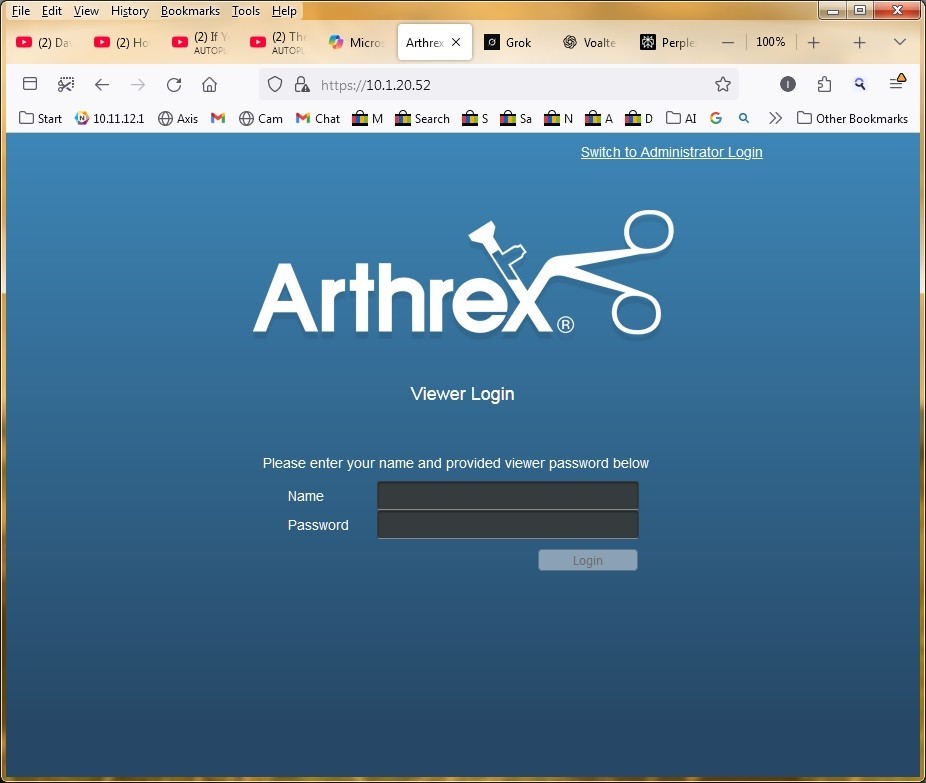The image size is (926, 783).
Task: Open the Chat bookmark
Action: [318, 119]
